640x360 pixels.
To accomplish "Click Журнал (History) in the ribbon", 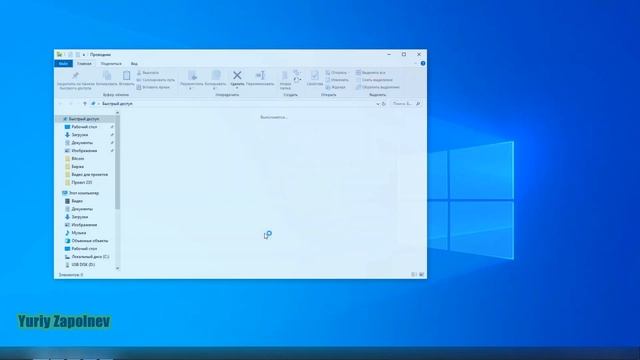I will pyautogui.click(x=336, y=87).
